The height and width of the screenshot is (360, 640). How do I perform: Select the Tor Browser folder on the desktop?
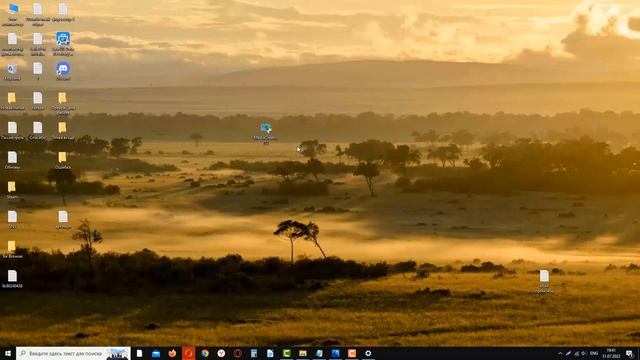(x=12, y=249)
